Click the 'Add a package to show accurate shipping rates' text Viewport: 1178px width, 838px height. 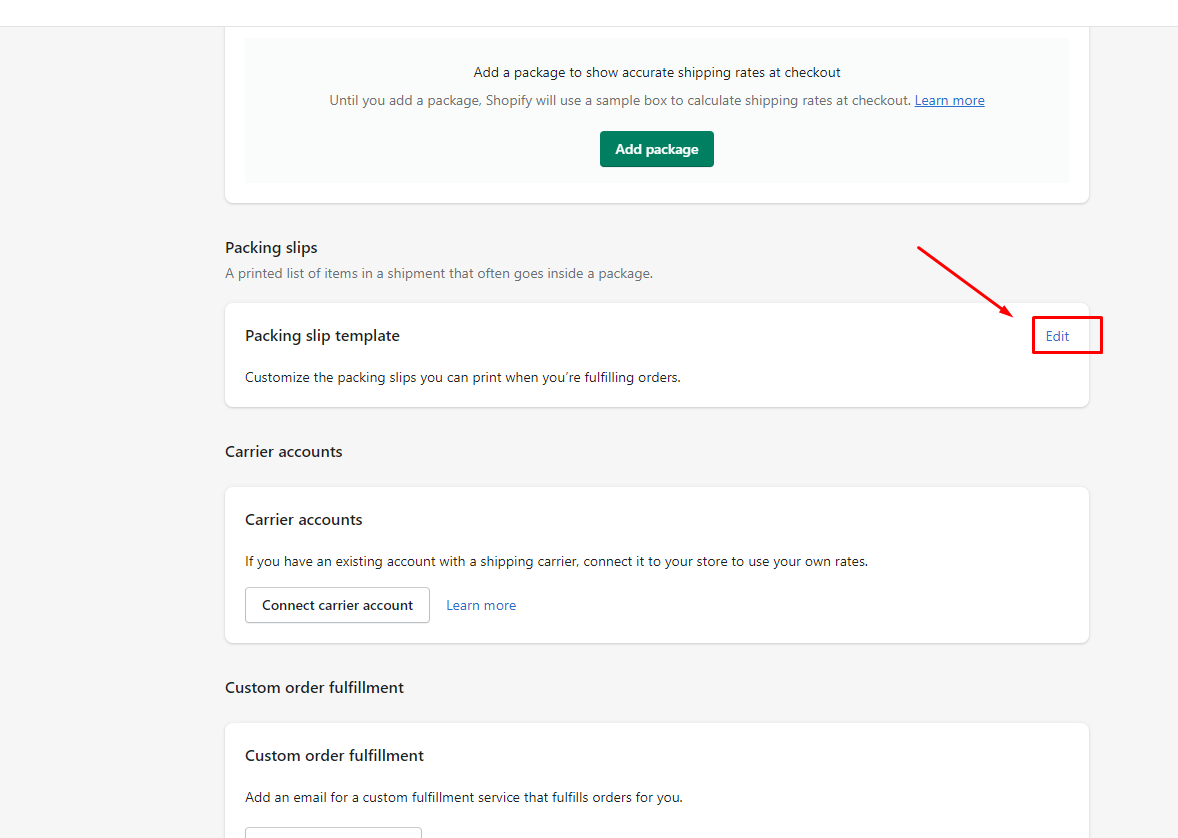tap(656, 72)
